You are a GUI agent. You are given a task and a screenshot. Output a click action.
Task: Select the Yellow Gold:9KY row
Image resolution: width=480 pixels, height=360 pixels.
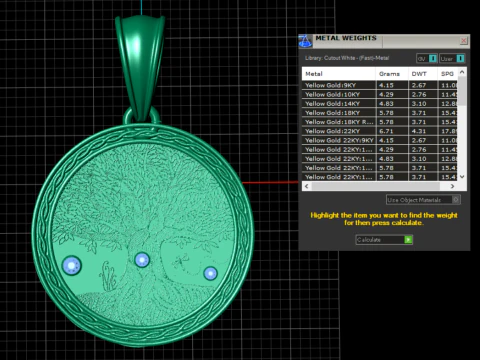[x=380, y=85]
